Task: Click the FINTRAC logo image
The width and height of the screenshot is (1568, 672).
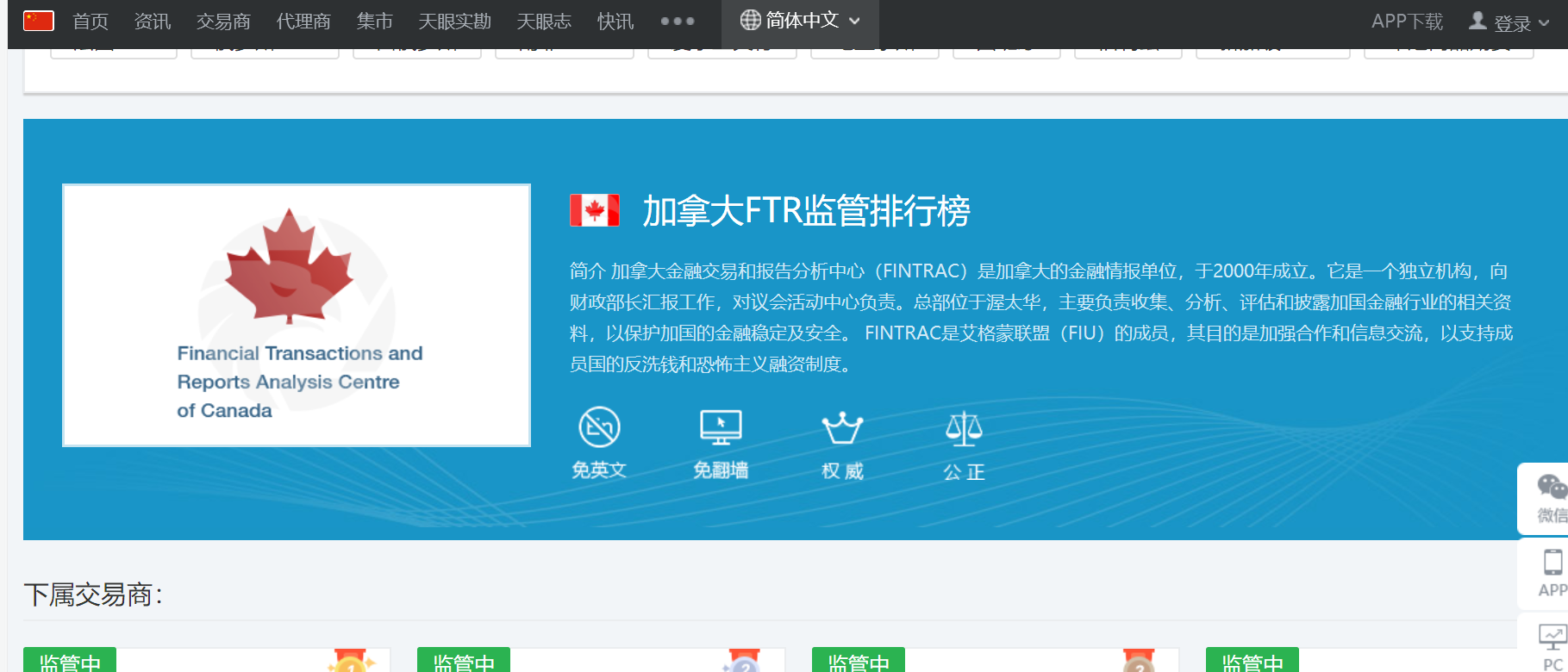Action: tap(297, 315)
